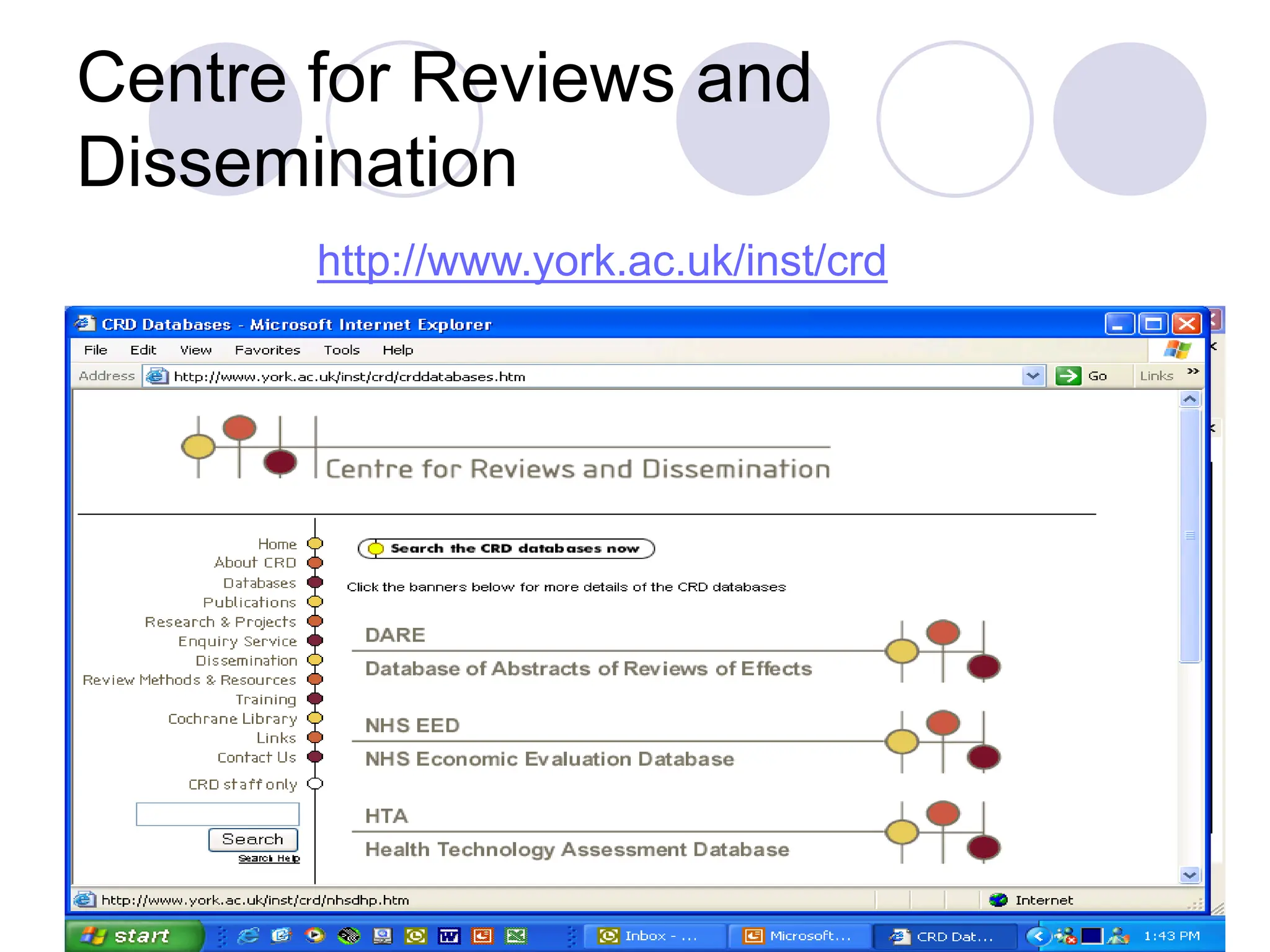Click the Go arrow icon

click(1068, 376)
